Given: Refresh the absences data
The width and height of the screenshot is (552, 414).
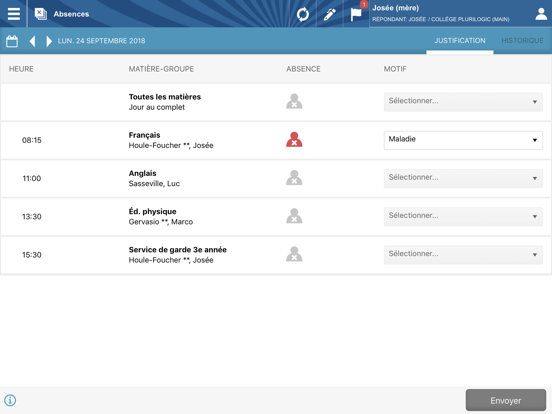Looking at the screenshot, I should [303, 14].
